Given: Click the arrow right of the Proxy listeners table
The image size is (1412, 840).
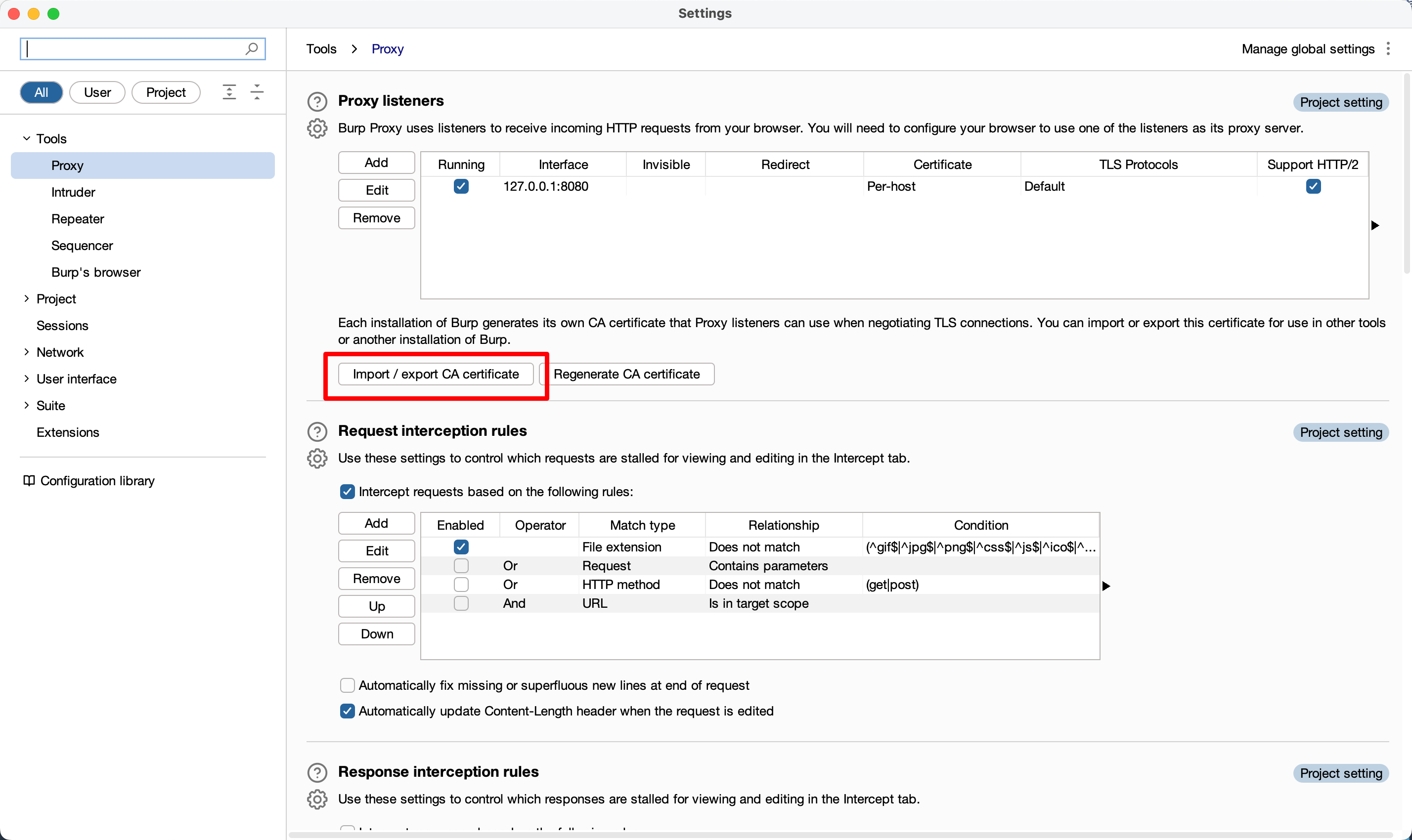Looking at the screenshot, I should tap(1374, 225).
